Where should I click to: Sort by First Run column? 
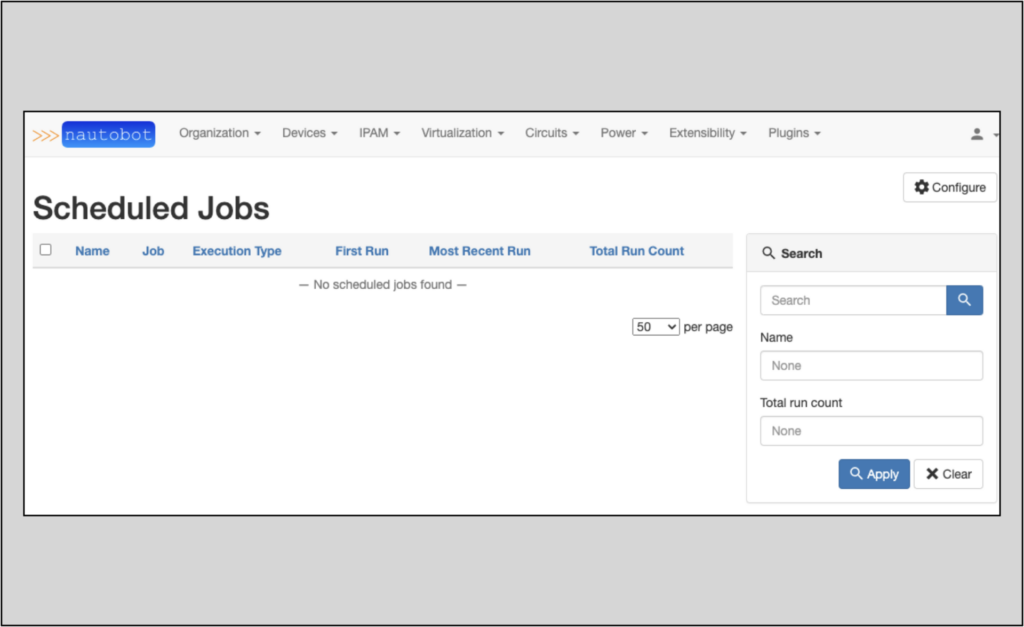point(362,251)
